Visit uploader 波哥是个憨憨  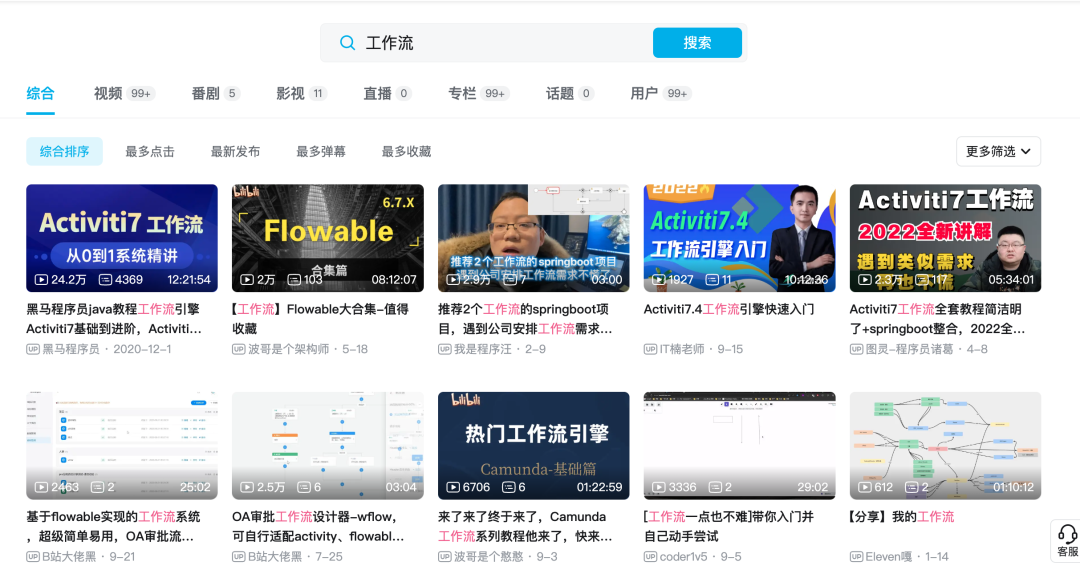click(488, 556)
